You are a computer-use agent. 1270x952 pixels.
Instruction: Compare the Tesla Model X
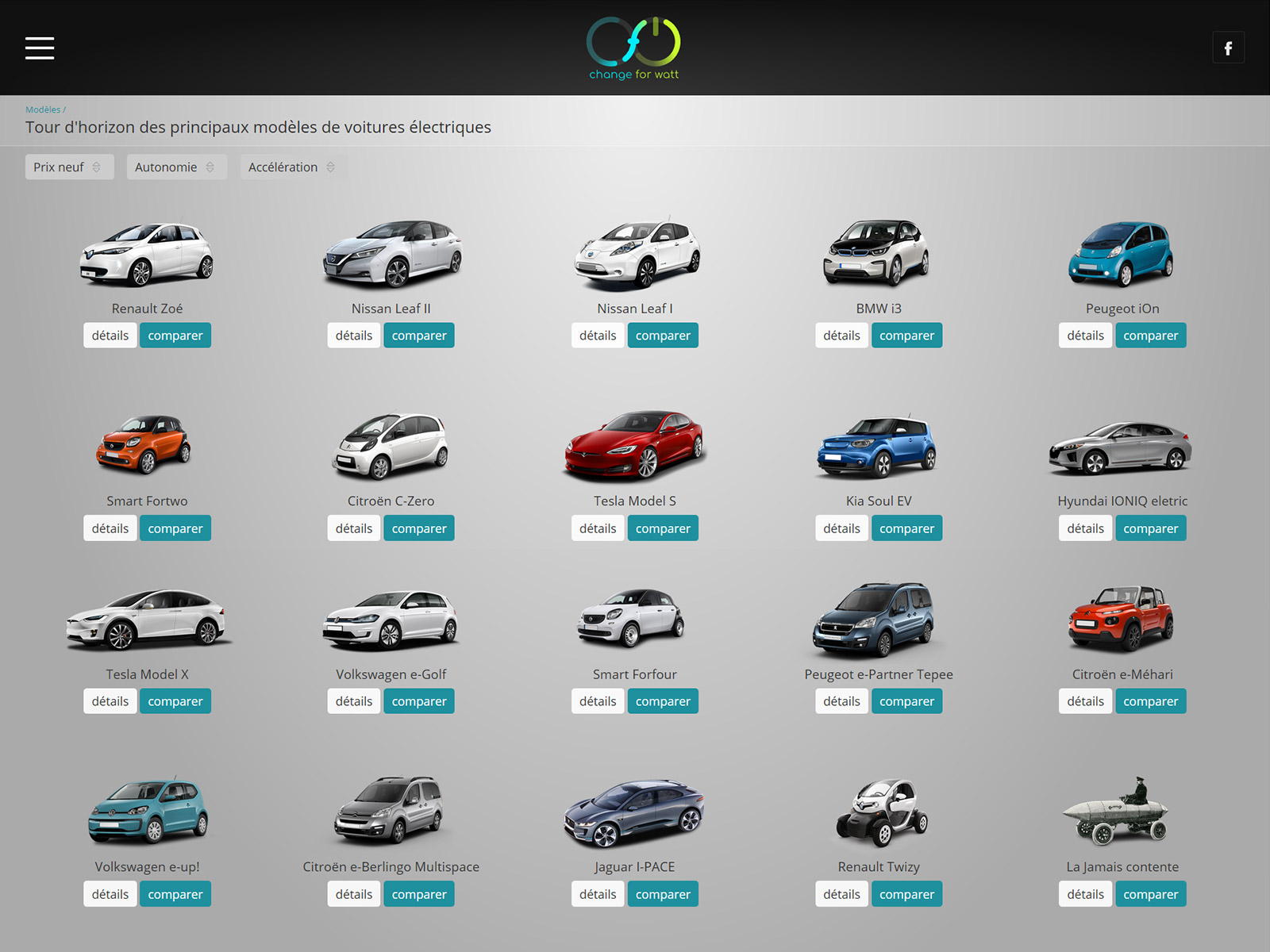(175, 701)
